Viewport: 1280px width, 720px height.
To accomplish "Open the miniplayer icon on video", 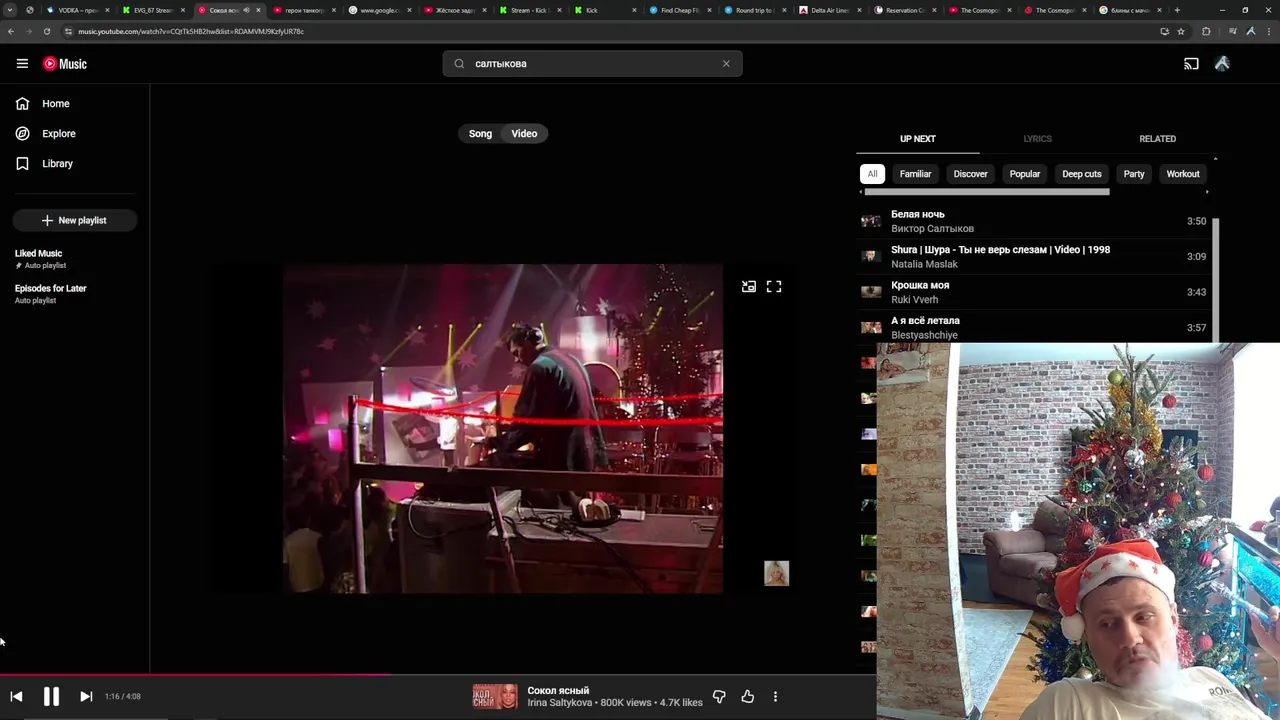I will pos(749,286).
